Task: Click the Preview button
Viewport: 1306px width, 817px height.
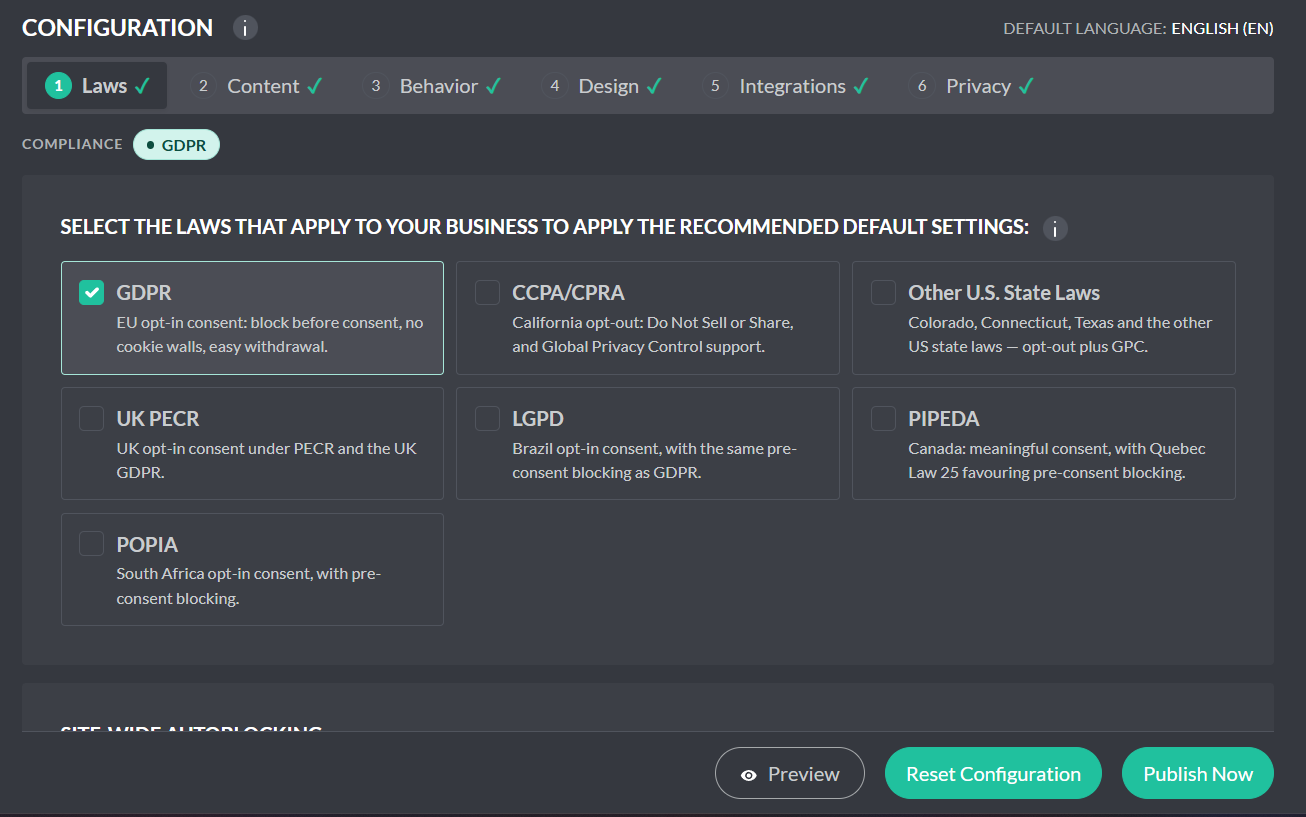Action: (790, 773)
